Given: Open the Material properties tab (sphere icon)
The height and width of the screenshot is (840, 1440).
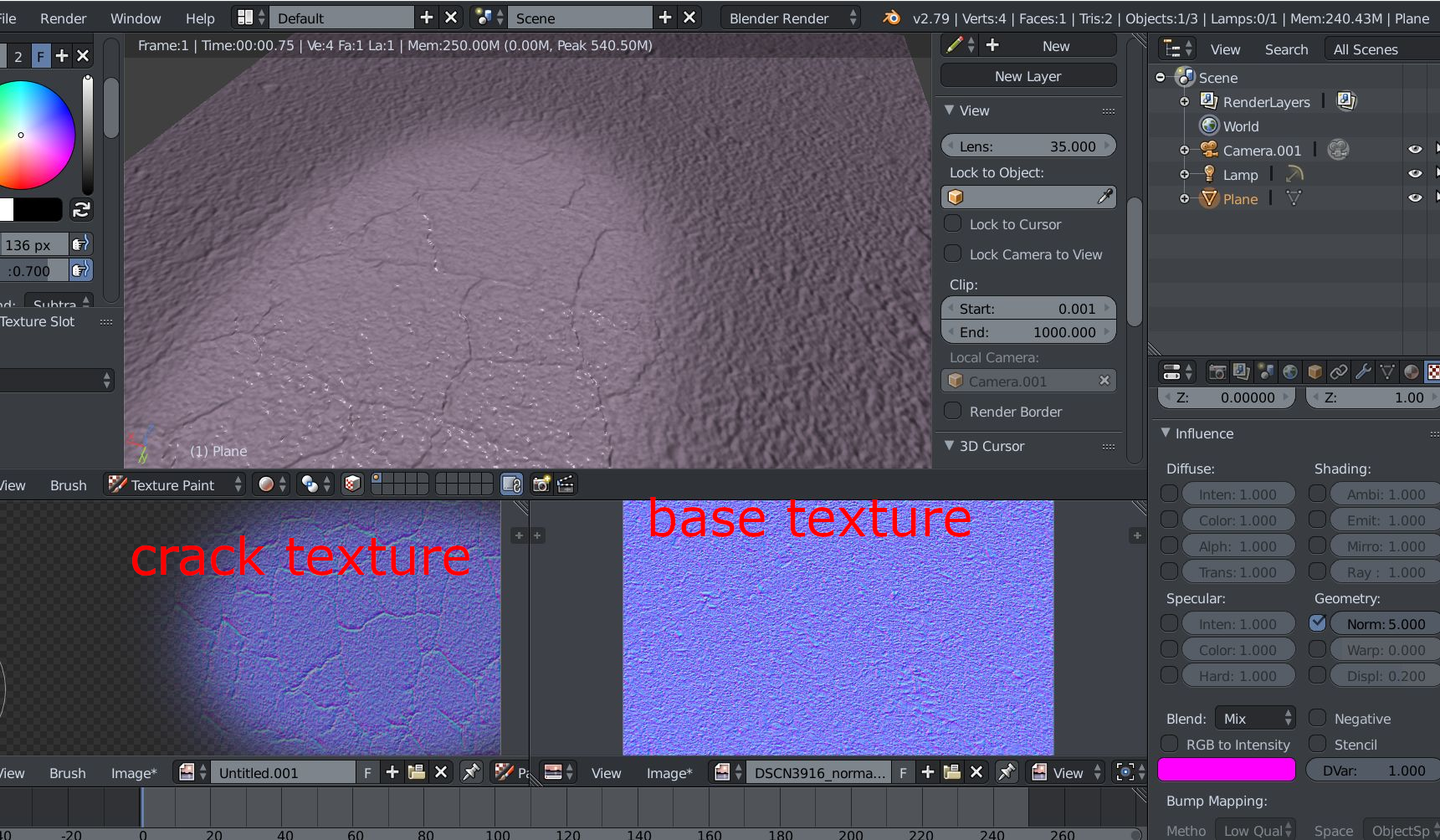Looking at the screenshot, I should click(1412, 372).
